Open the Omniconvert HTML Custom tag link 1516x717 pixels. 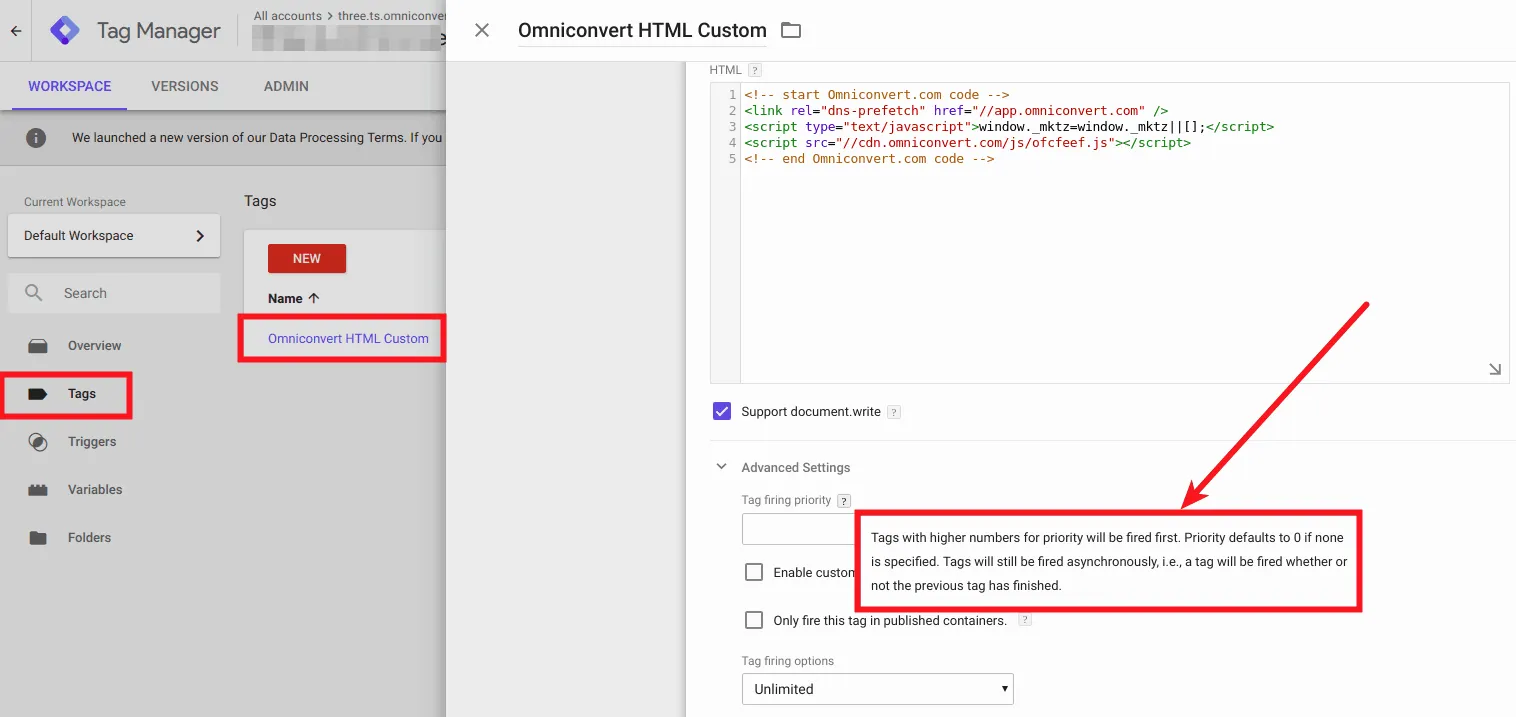point(348,338)
